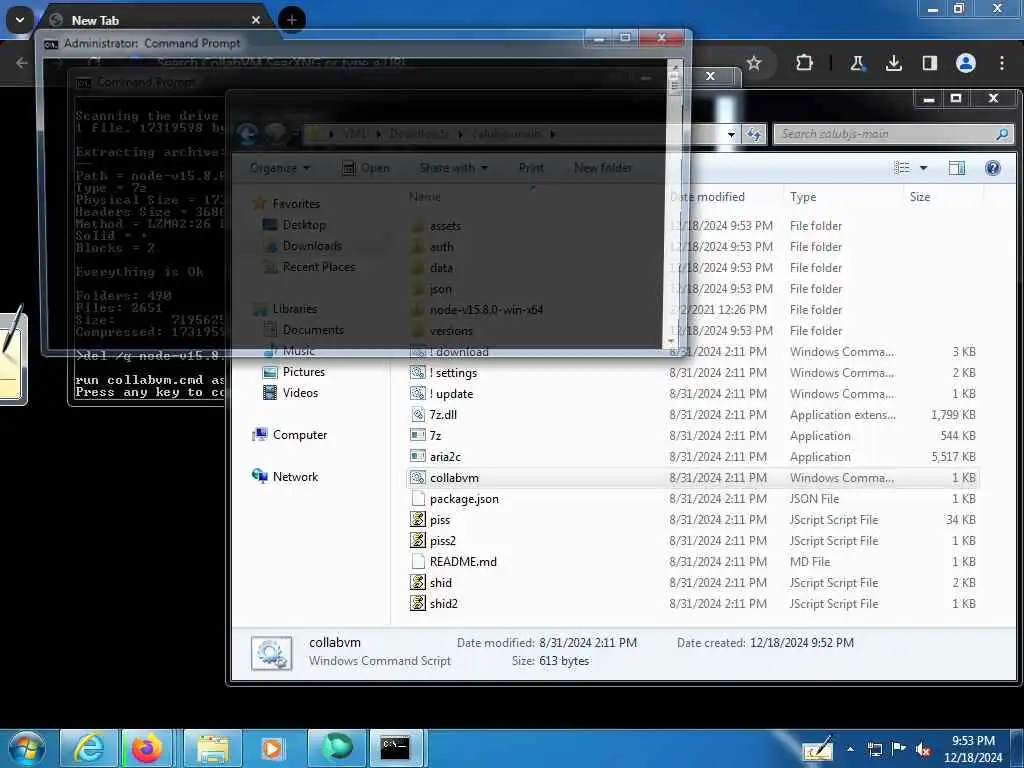The width and height of the screenshot is (1024, 768).
Task: Open the Chrome tab search dropdown
Action: point(20,20)
